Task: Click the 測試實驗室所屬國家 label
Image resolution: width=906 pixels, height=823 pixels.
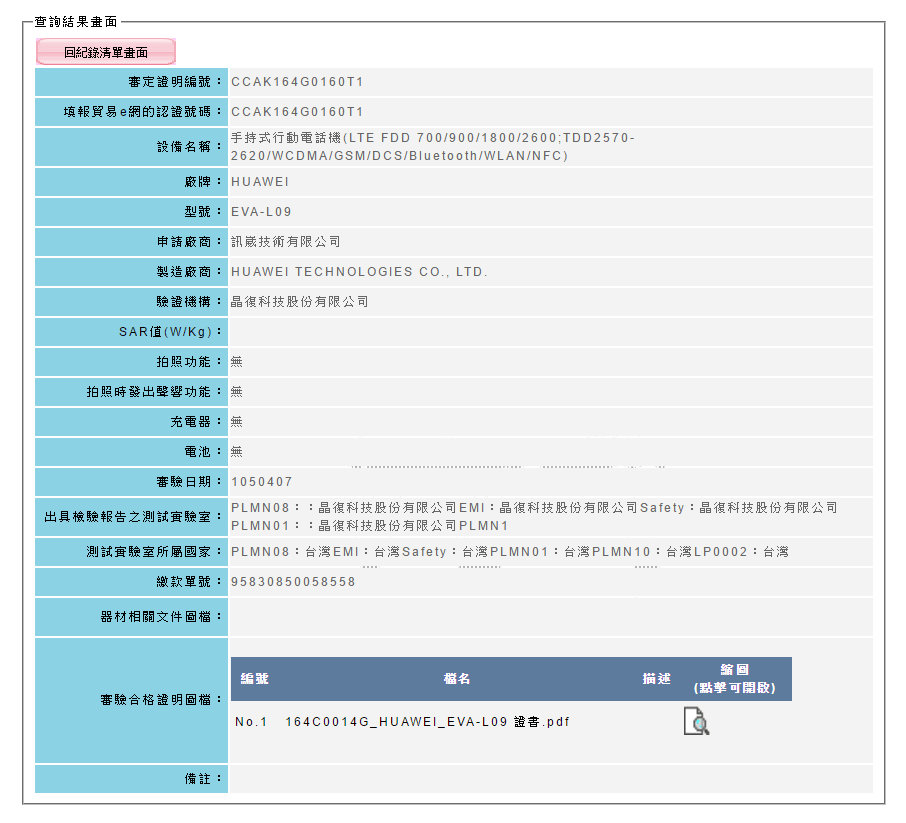Action: tap(154, 552)
